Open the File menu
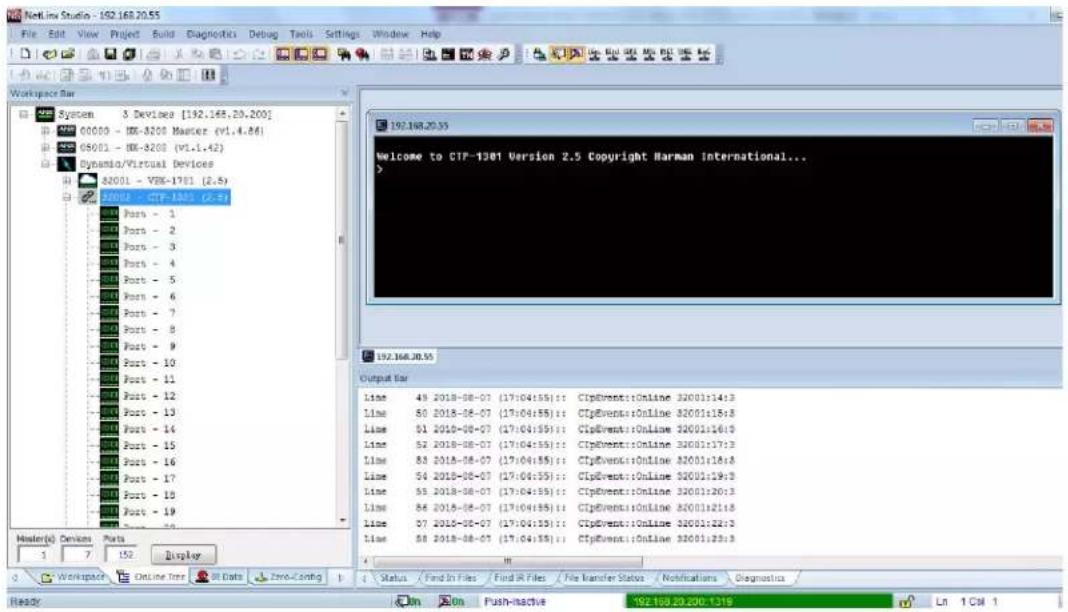 (x=29, y=34)
